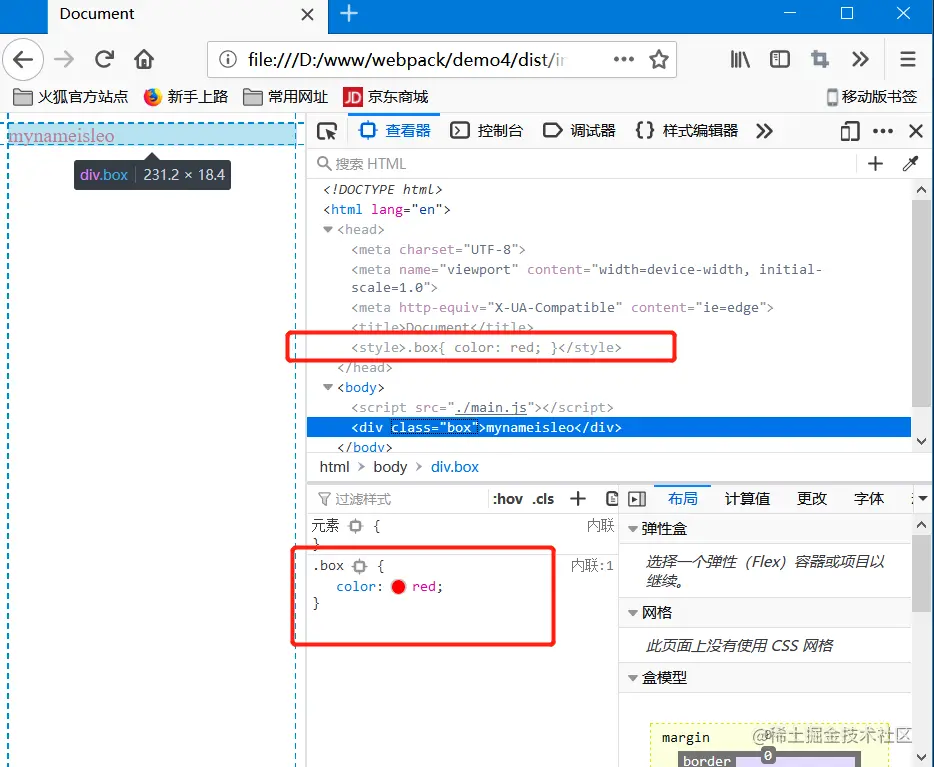Select div.box in the breadcrumb bar
The image size is (934, 767).
coord(455,466)
